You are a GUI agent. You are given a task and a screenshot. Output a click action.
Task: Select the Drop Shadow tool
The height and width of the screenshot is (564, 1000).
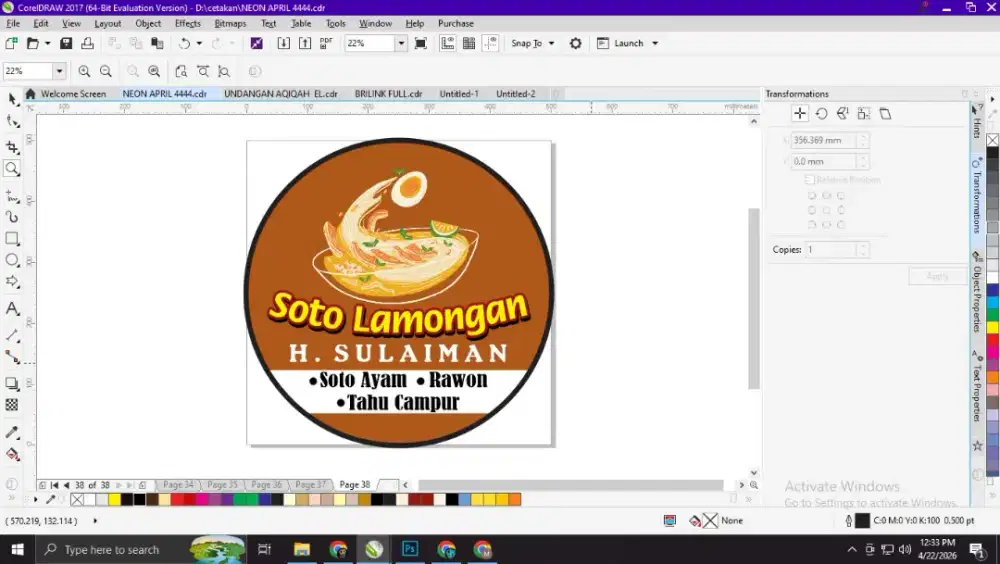click(12, 383)
